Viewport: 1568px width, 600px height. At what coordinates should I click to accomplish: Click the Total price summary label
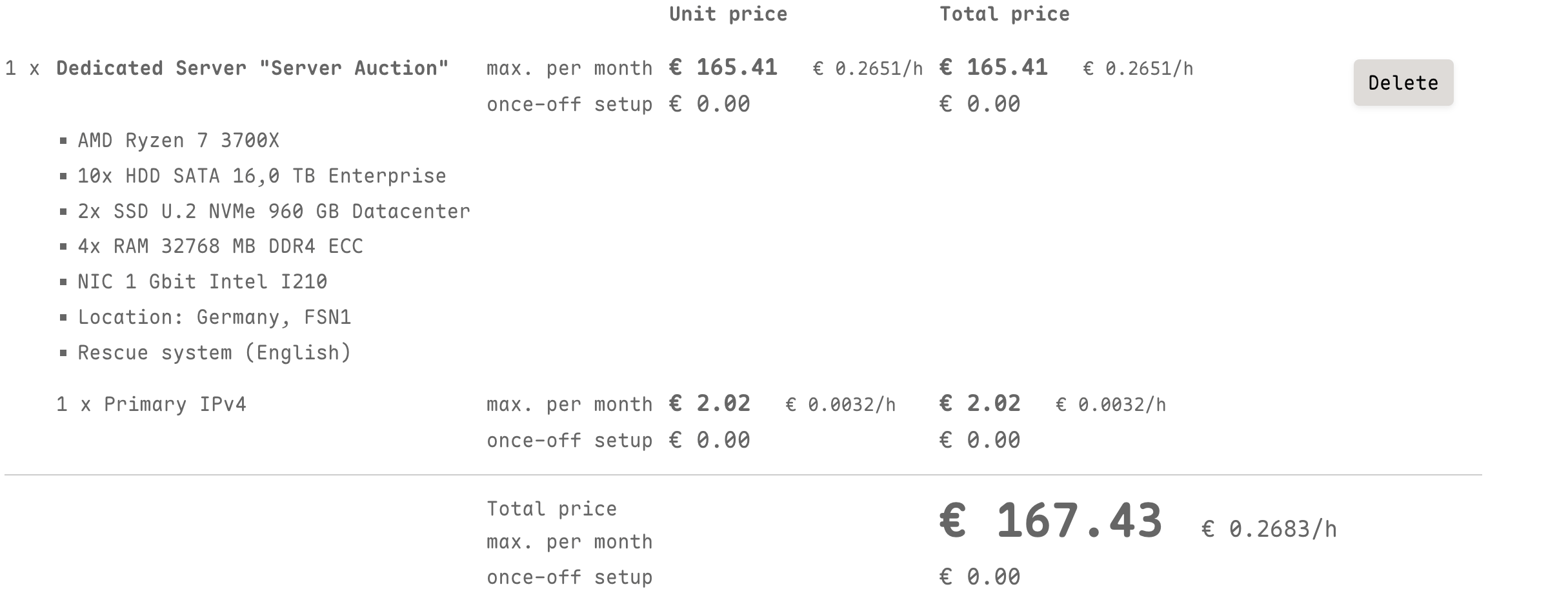552,509
